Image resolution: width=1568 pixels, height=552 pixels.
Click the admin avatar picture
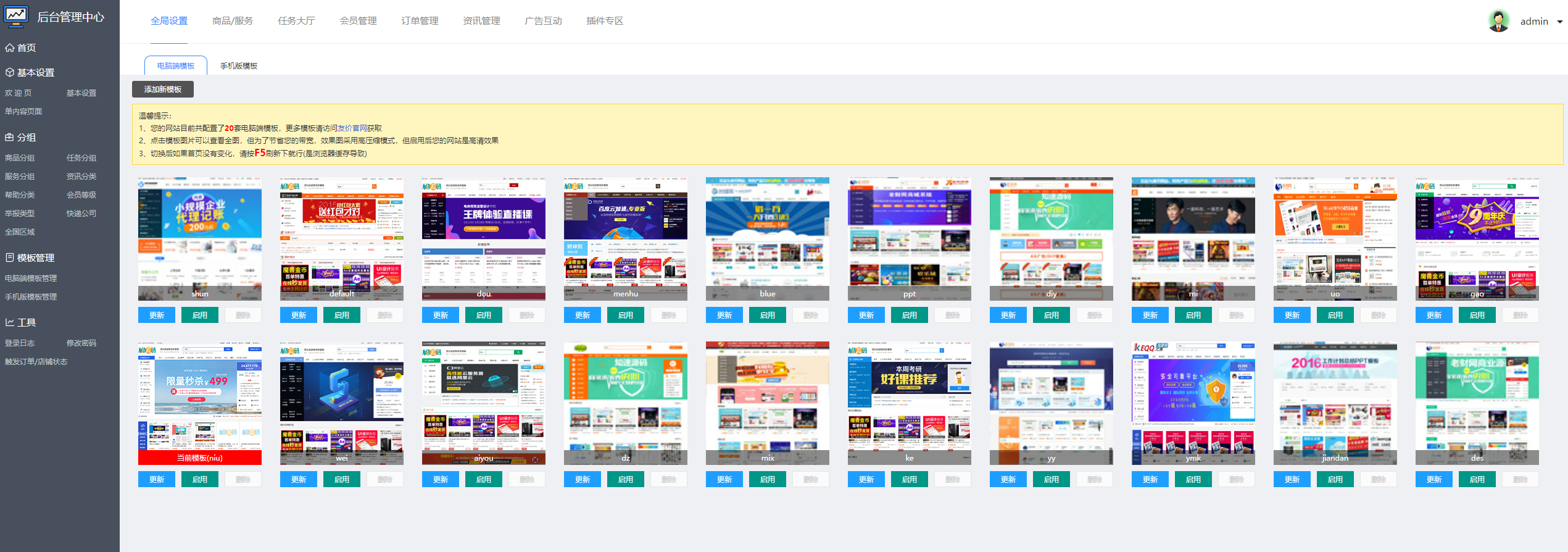(x=1499, y=21)
